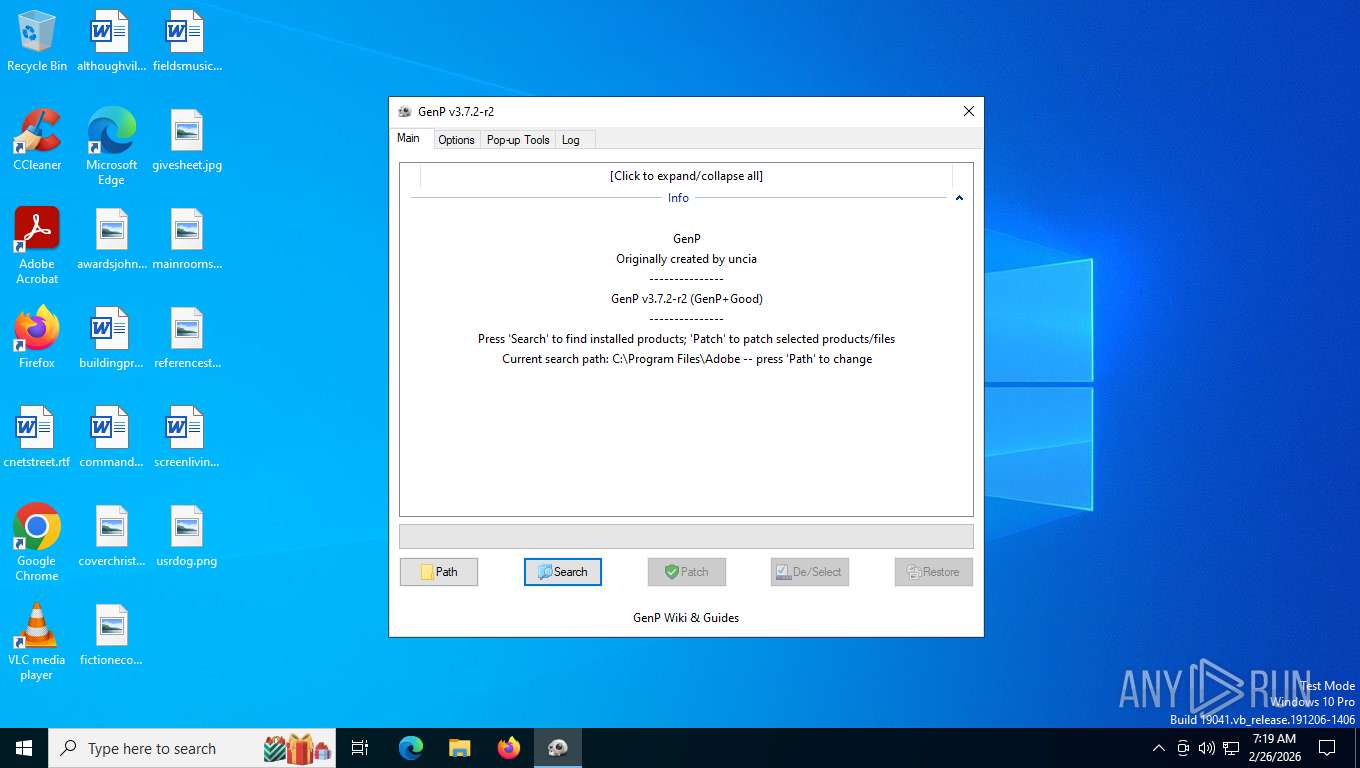Switch to the Options tab

(456, 140)
